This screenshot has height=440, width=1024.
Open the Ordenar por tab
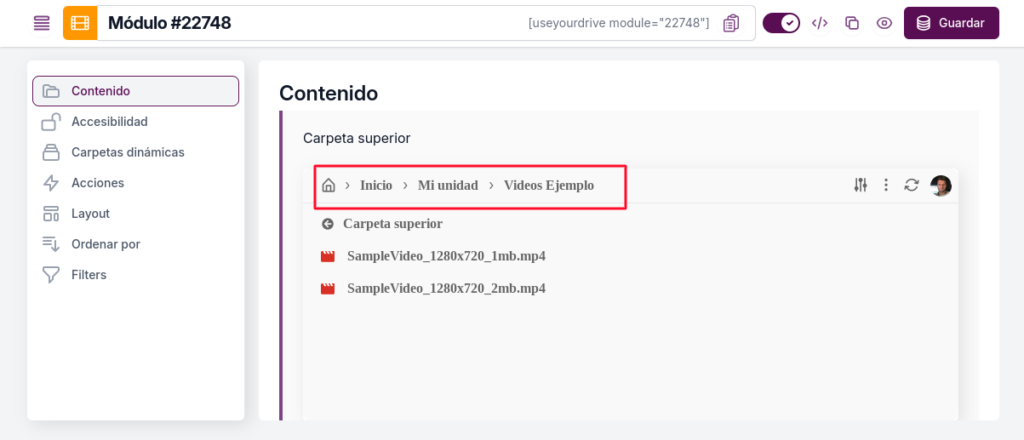(x=136, y=244)
